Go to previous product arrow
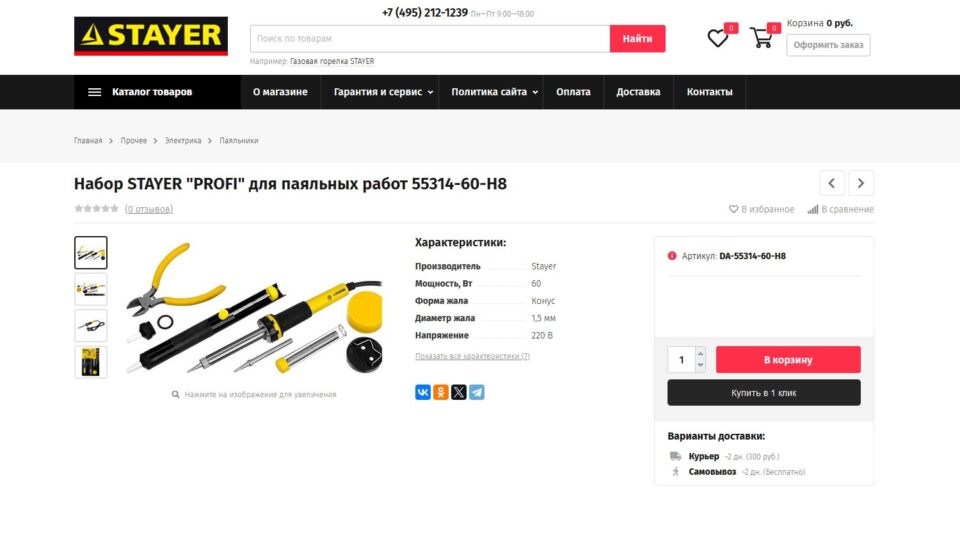 point(832,183)
